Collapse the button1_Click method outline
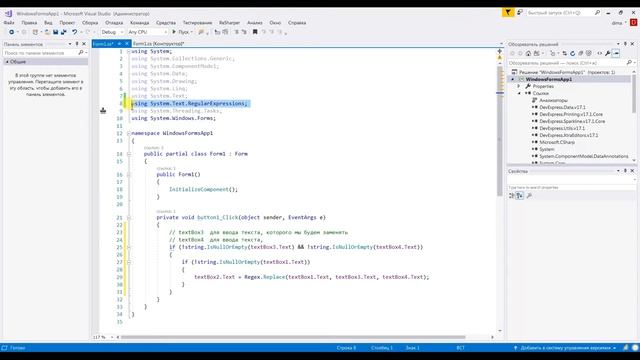This screenshot has height=360, width=640. coord(129,218)
